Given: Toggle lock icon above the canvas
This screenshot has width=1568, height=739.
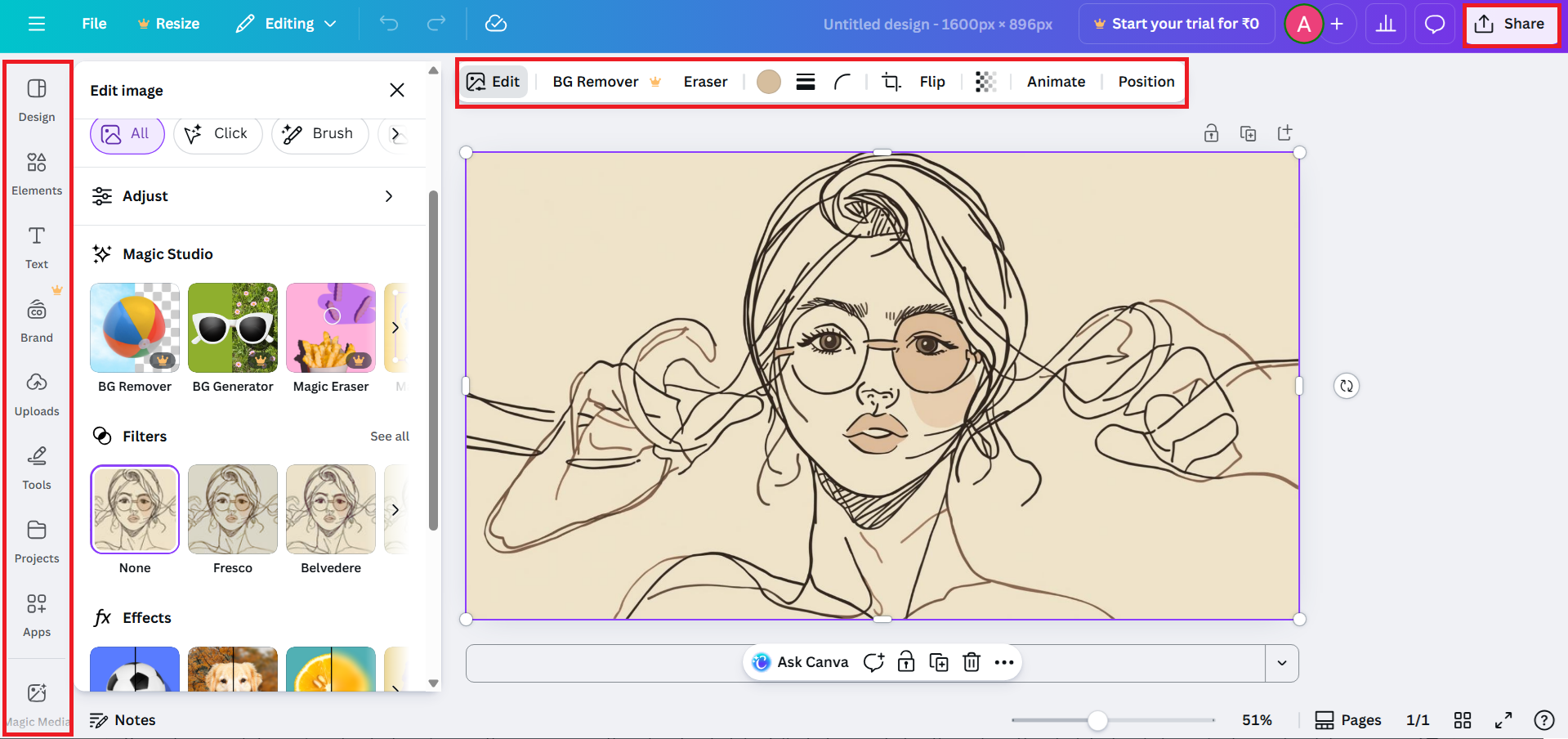Looking at the screenshot, I should 1211,133.
